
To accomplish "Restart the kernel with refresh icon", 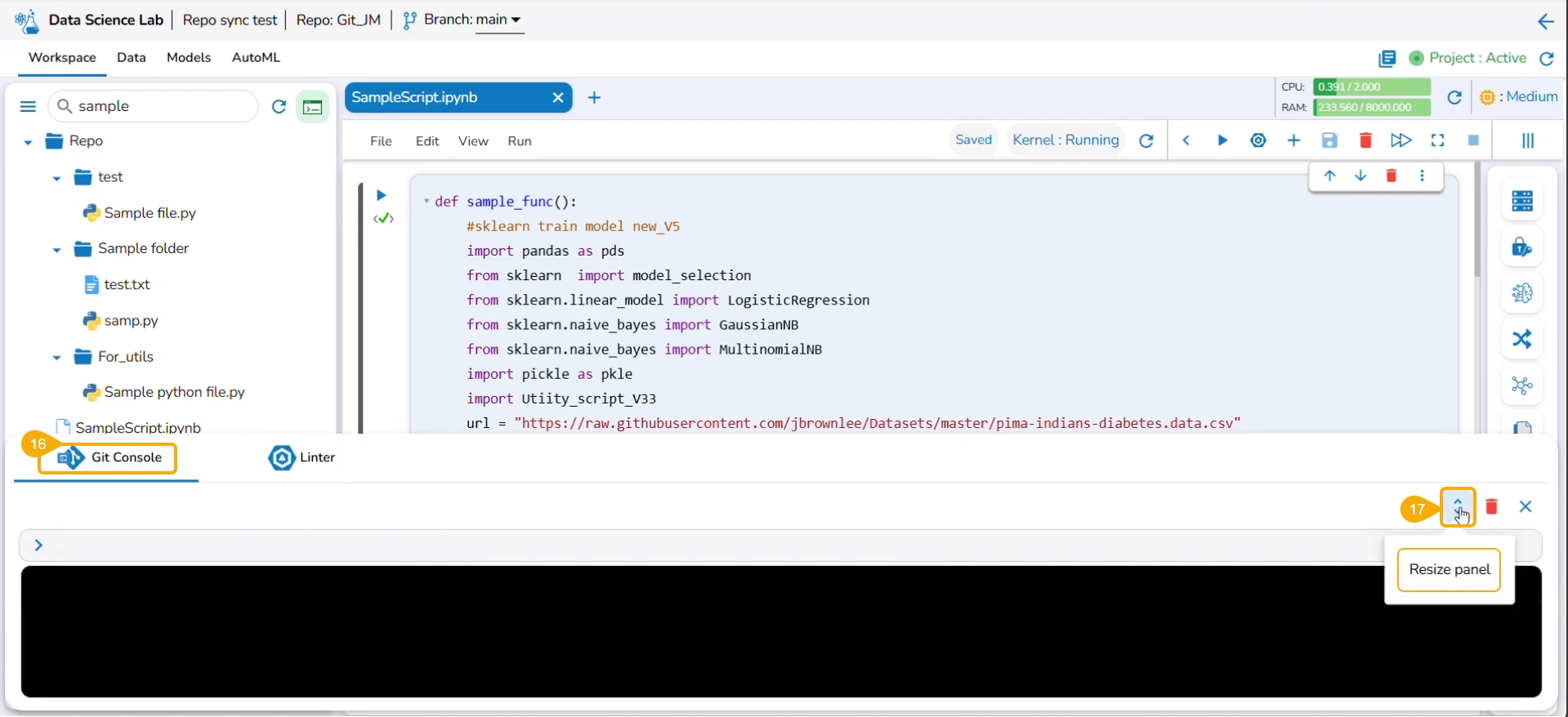I will click(1146, 140).
